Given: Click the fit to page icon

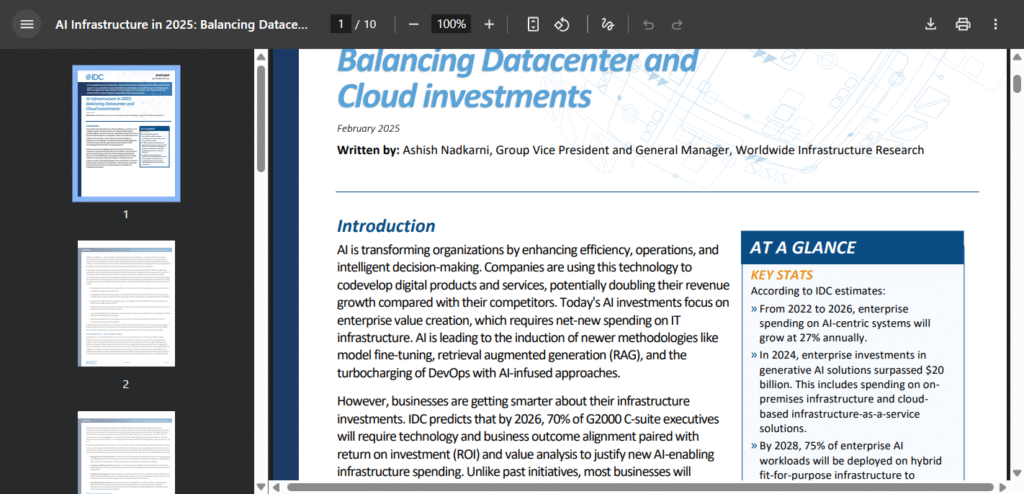Looking at the screenshot, I should 534,24.
